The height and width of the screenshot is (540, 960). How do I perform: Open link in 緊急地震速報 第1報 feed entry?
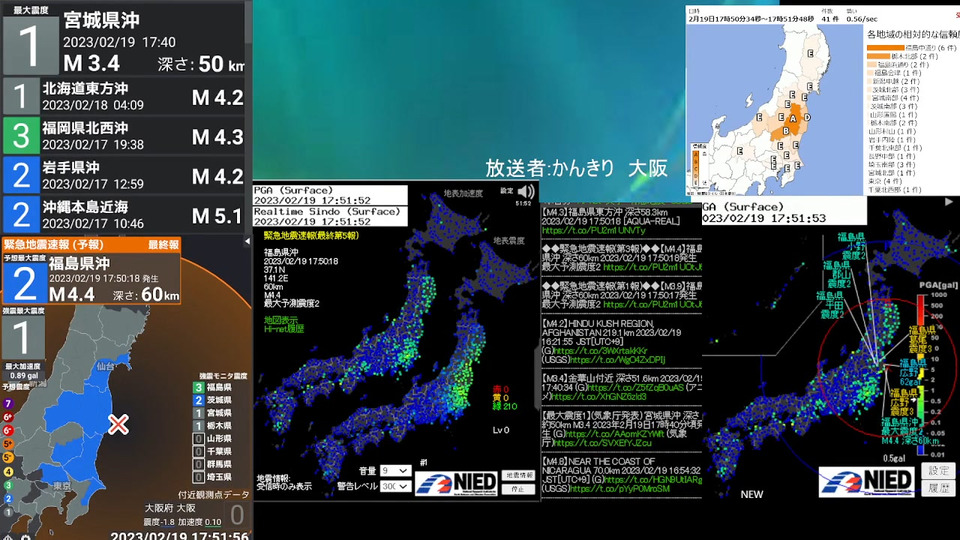coord(653,304)
